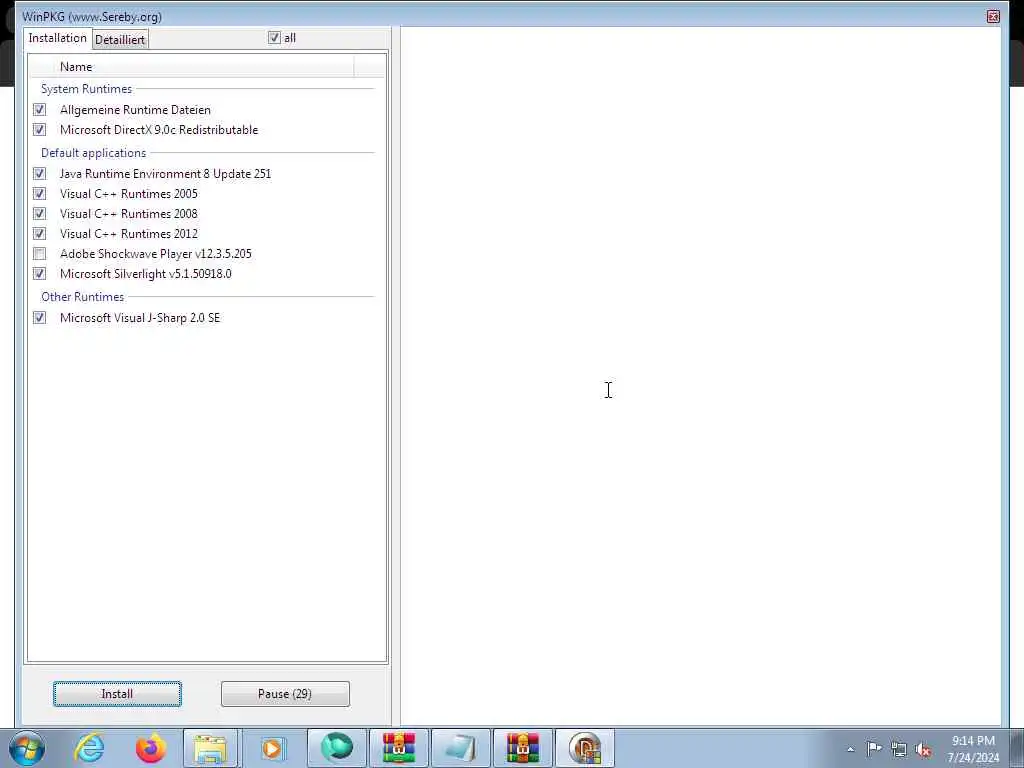The image size is (1024, 768).
Task: Open the notepad-style taskbar icon
Action: pyautogui.click(x=460, y=748)
